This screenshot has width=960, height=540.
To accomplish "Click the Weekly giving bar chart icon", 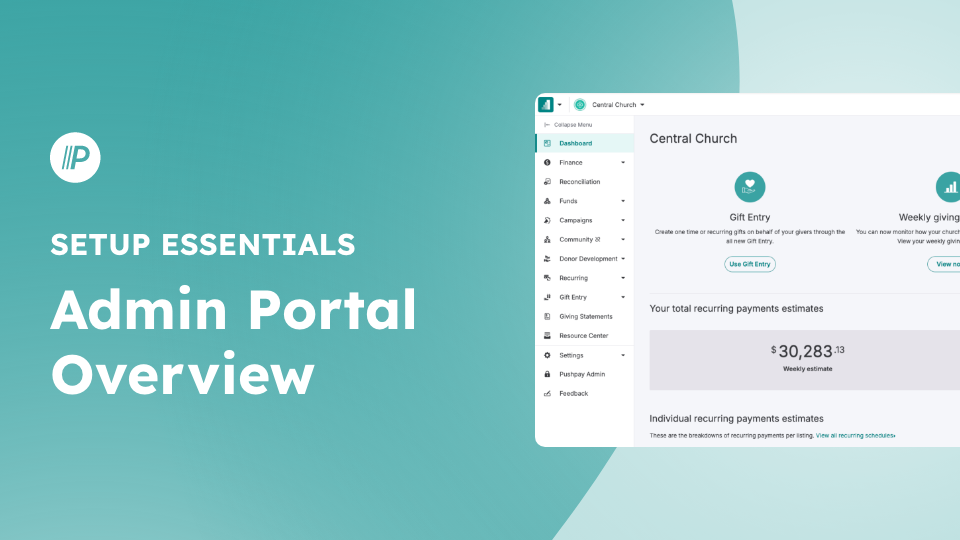I will pyautogui.click(x=949, y=187).
